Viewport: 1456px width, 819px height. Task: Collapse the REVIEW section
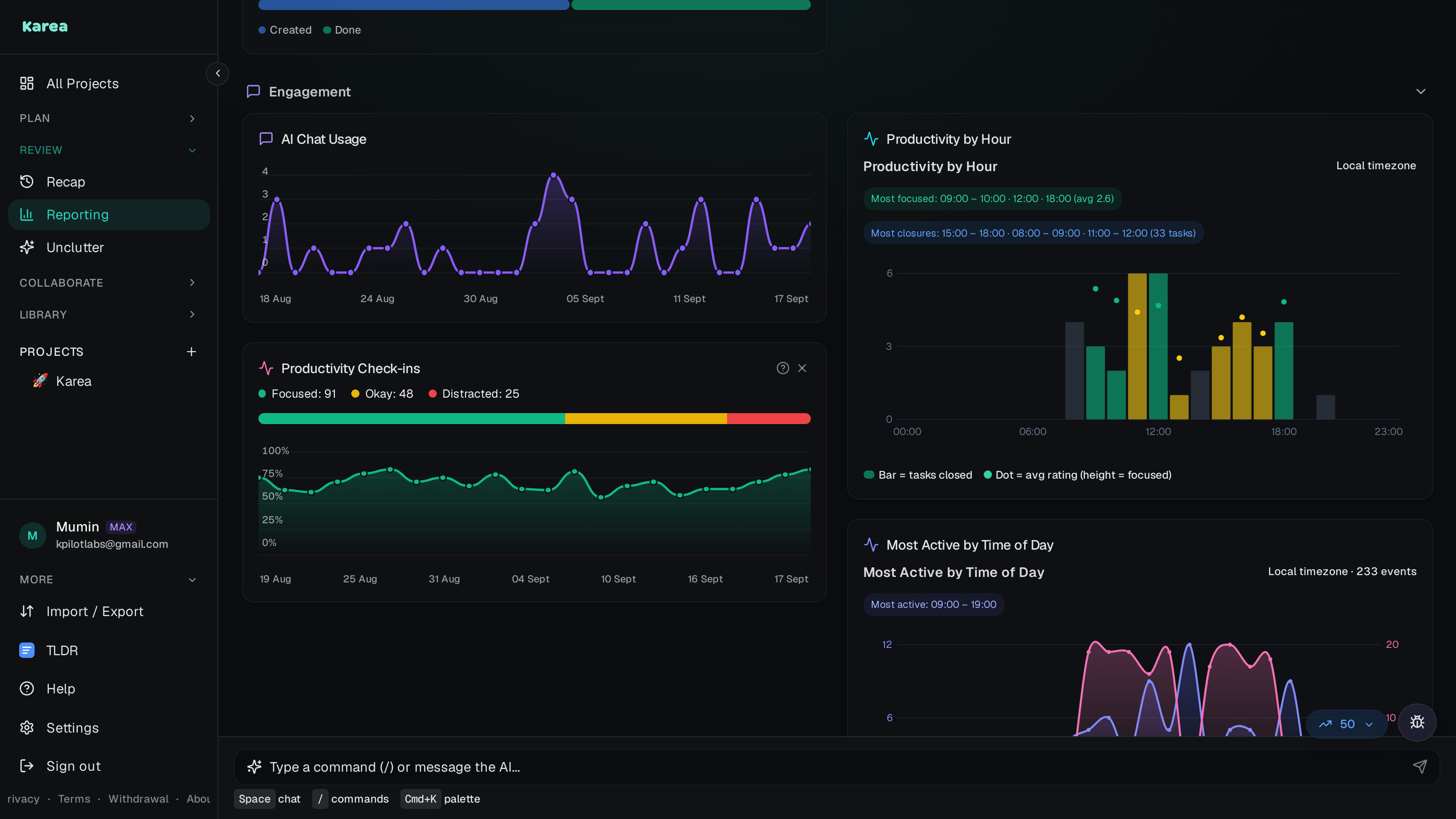109,150
